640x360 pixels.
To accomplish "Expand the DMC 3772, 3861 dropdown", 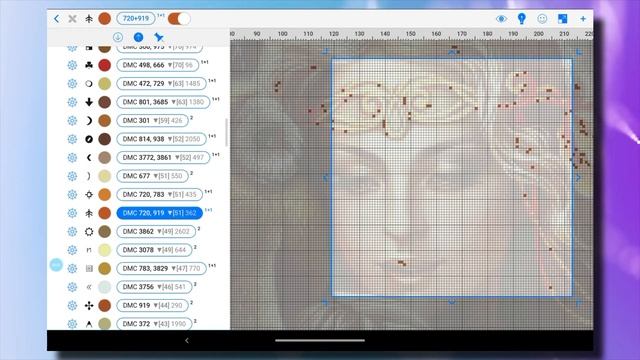I will 163,157.
